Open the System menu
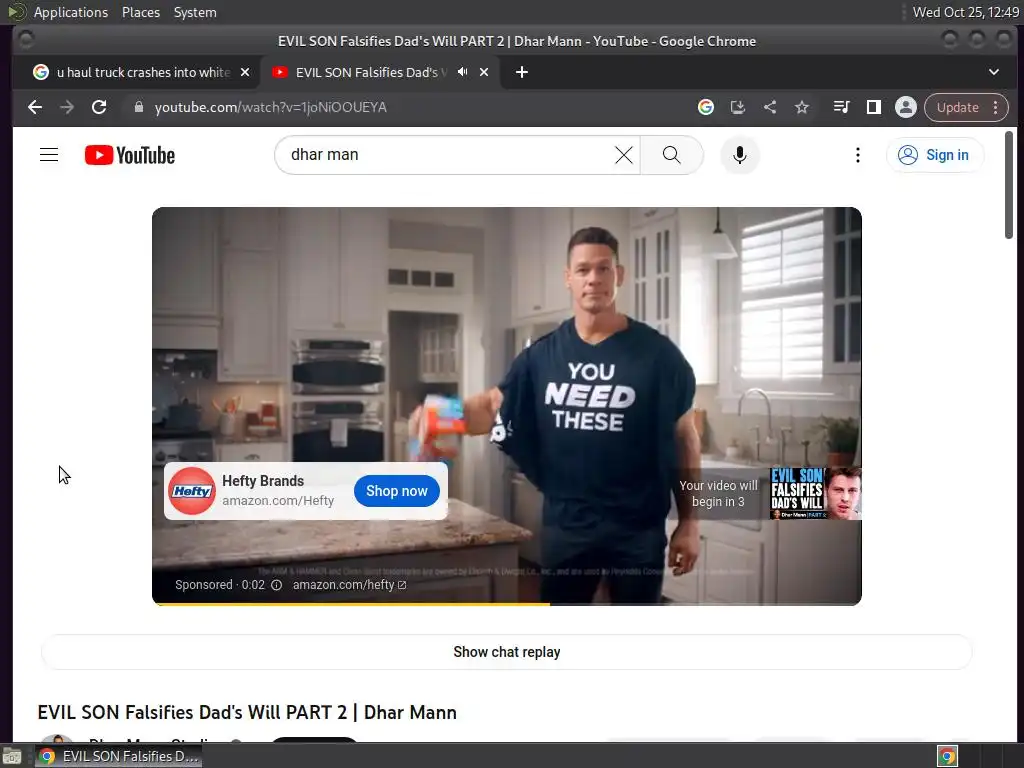1024x768 pixels. point(195,12)
